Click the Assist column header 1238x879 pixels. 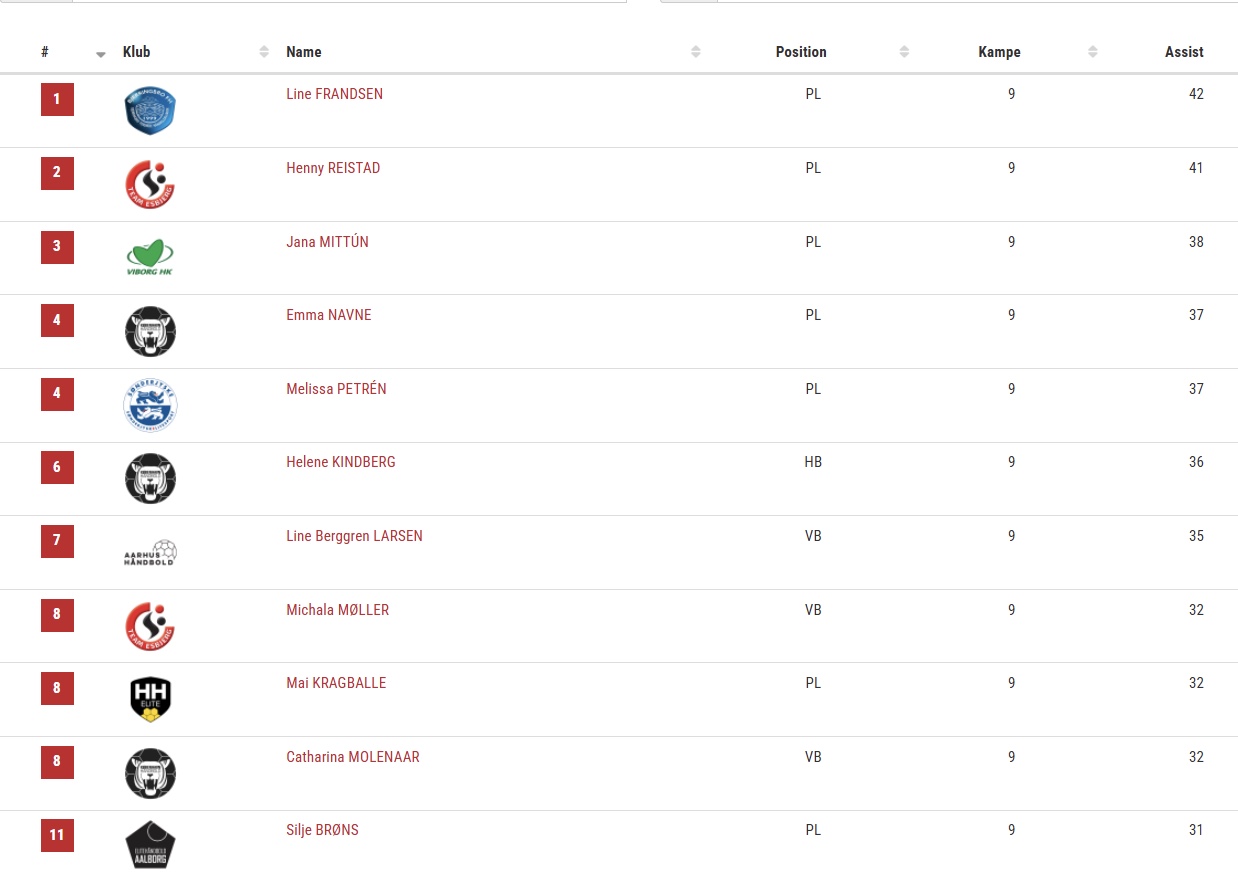[1184, 52]
